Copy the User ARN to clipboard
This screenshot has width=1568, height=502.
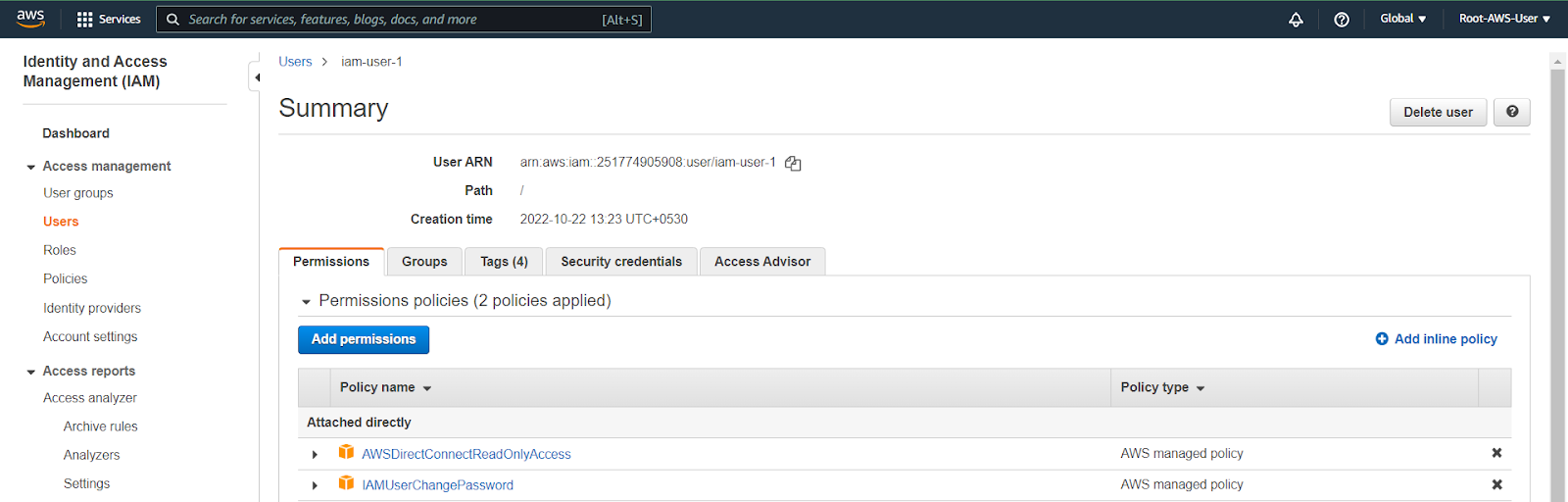tap(793, 164)
